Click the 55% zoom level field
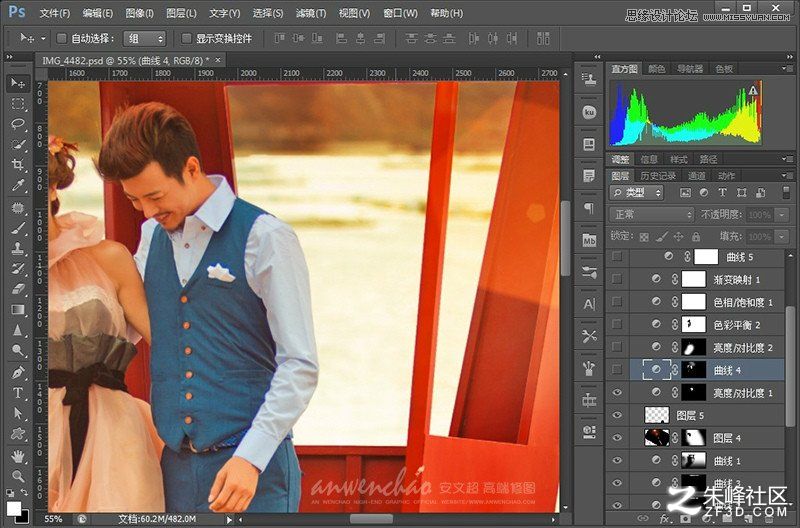Screen dimensions: 800x528 (53, 519)
